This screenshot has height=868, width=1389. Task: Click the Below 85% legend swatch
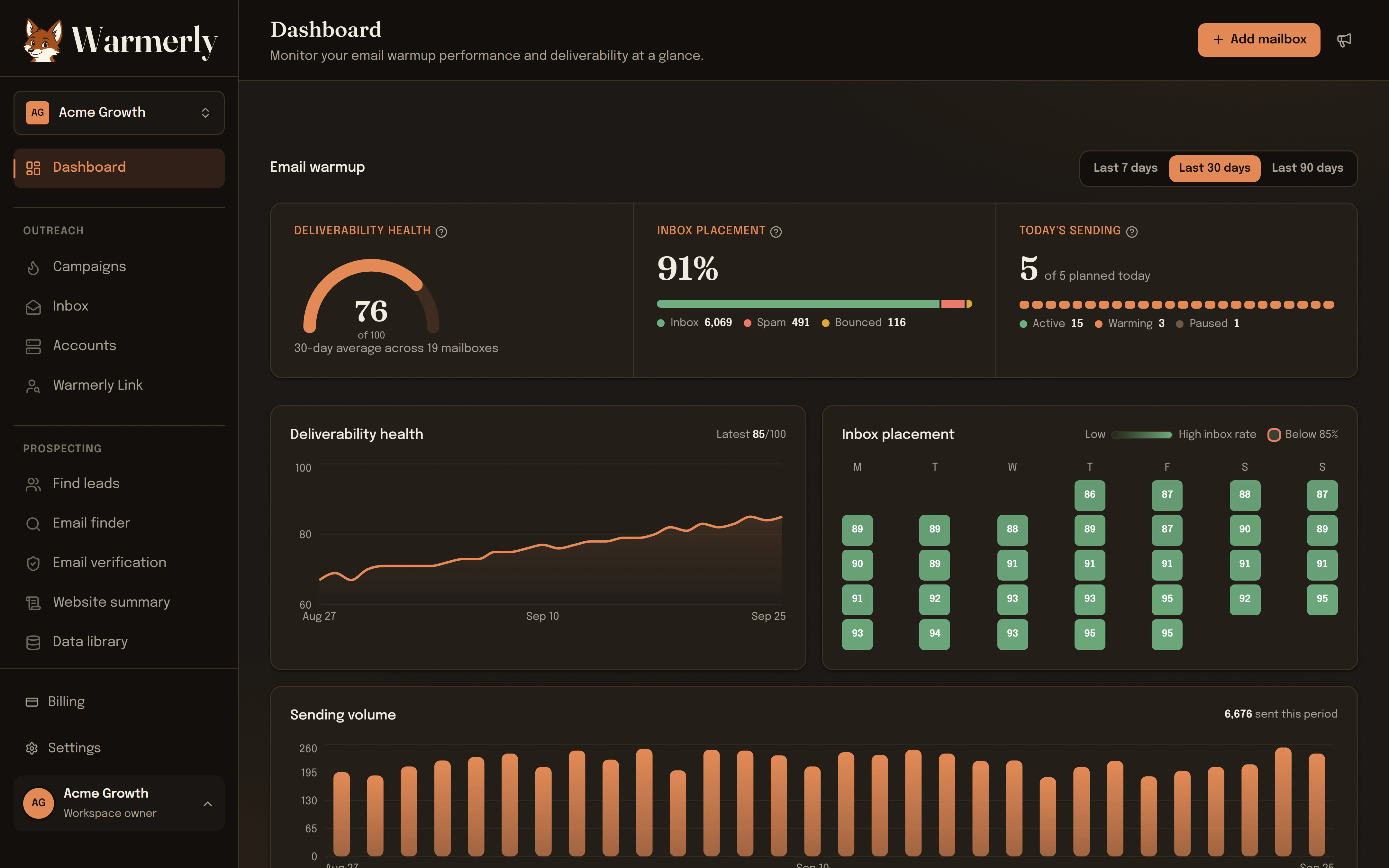1274,435
